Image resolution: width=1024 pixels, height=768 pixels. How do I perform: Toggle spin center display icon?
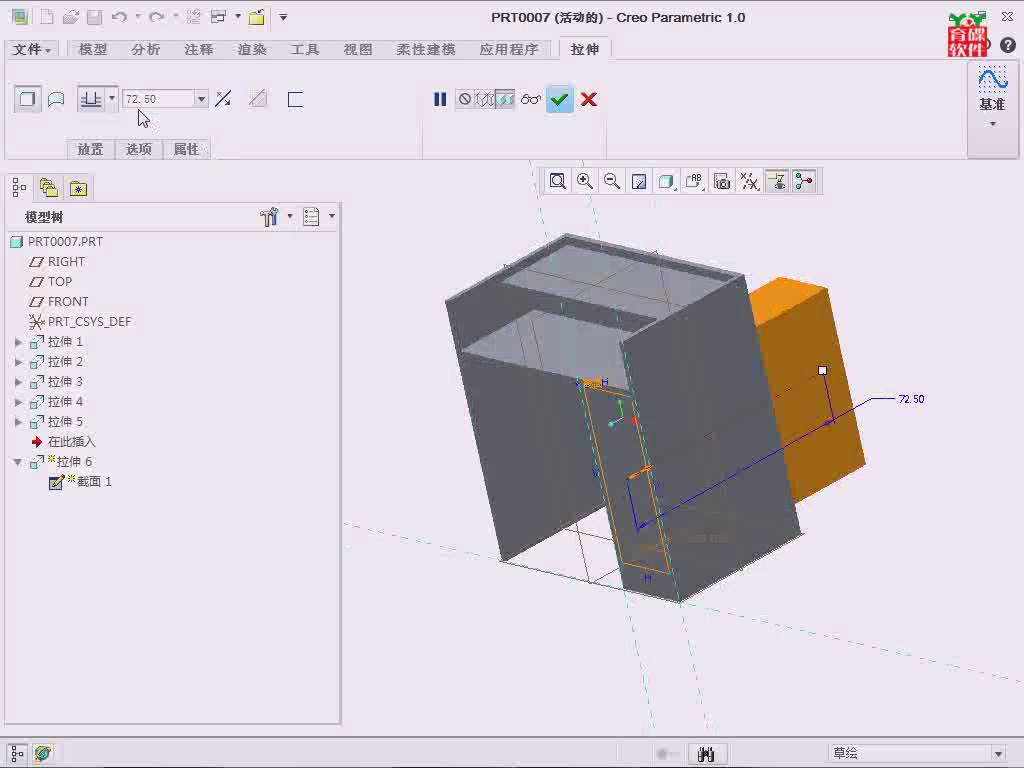point(805,181)
